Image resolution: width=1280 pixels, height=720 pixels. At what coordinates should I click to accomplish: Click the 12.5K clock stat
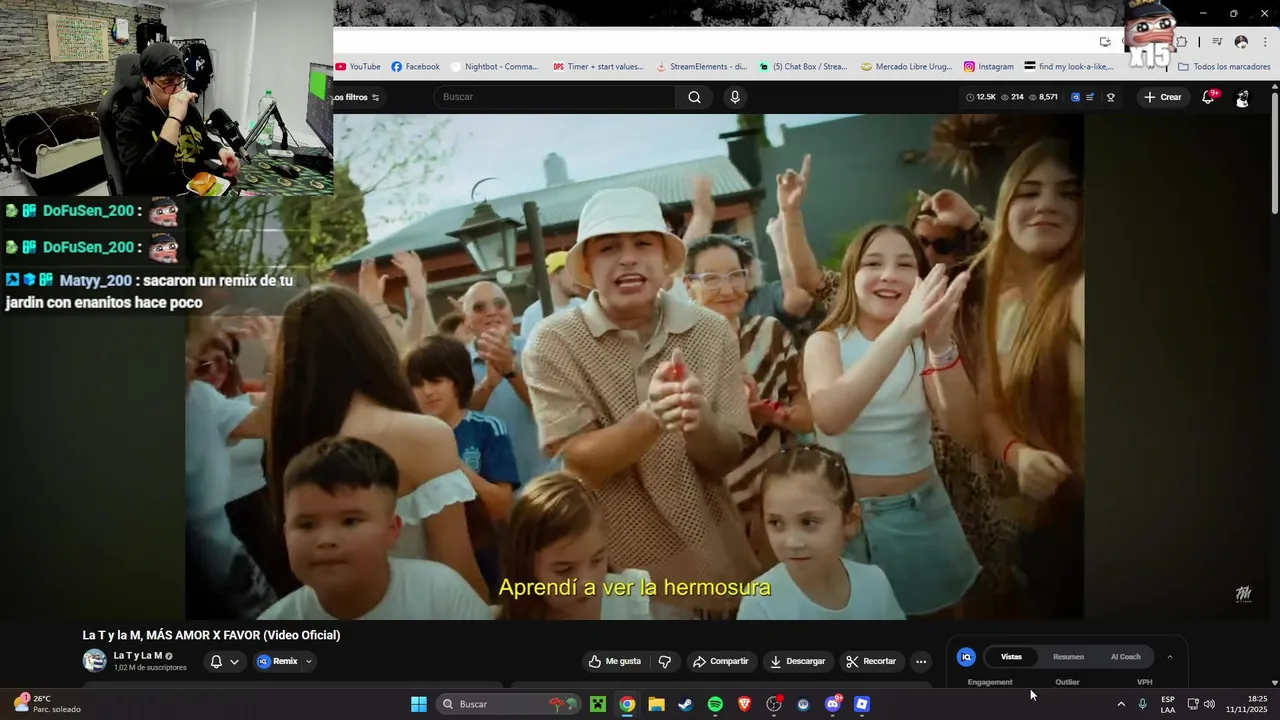click(x=981, y=97)
